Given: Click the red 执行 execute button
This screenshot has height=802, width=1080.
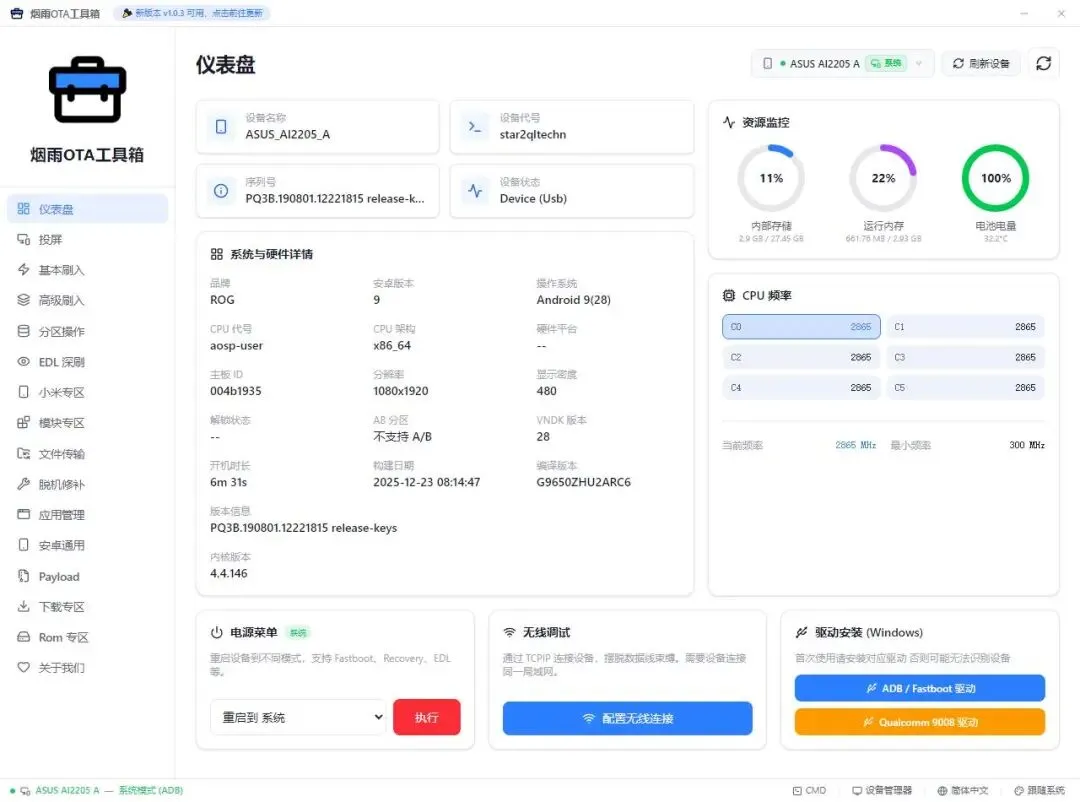Looking at the screenshot, I should 426,717.
